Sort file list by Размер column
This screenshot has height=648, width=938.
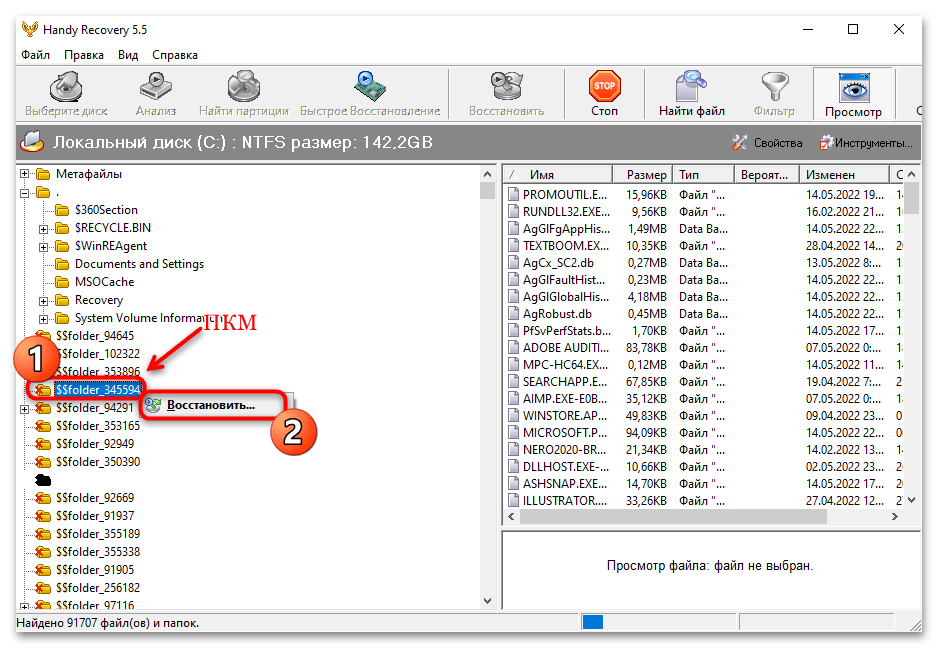640,174
